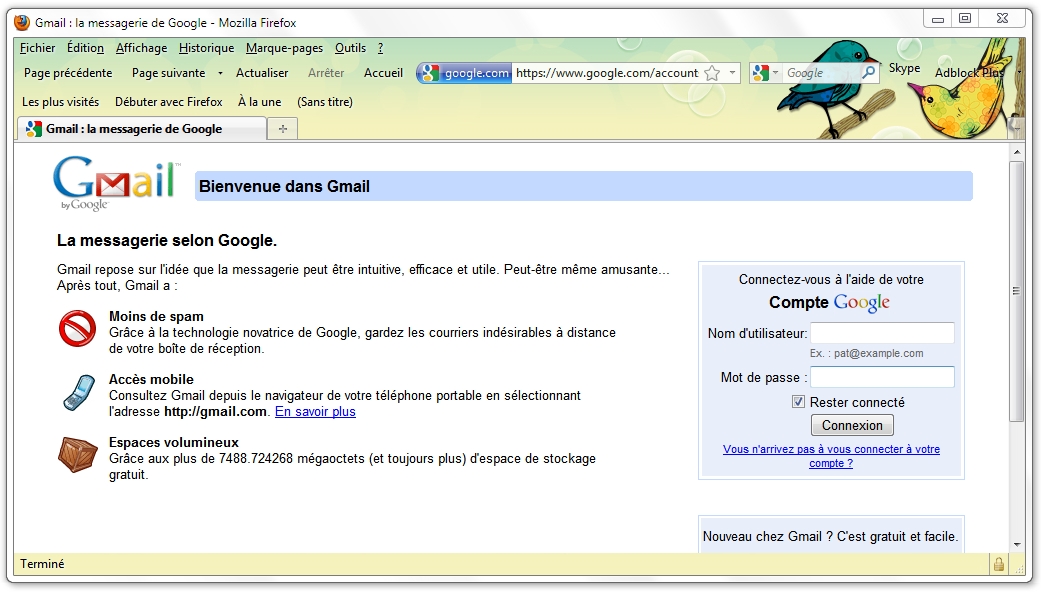Open the Édition menu
The height and width of the screenshot is (594, 1041).
coord(86,48)
